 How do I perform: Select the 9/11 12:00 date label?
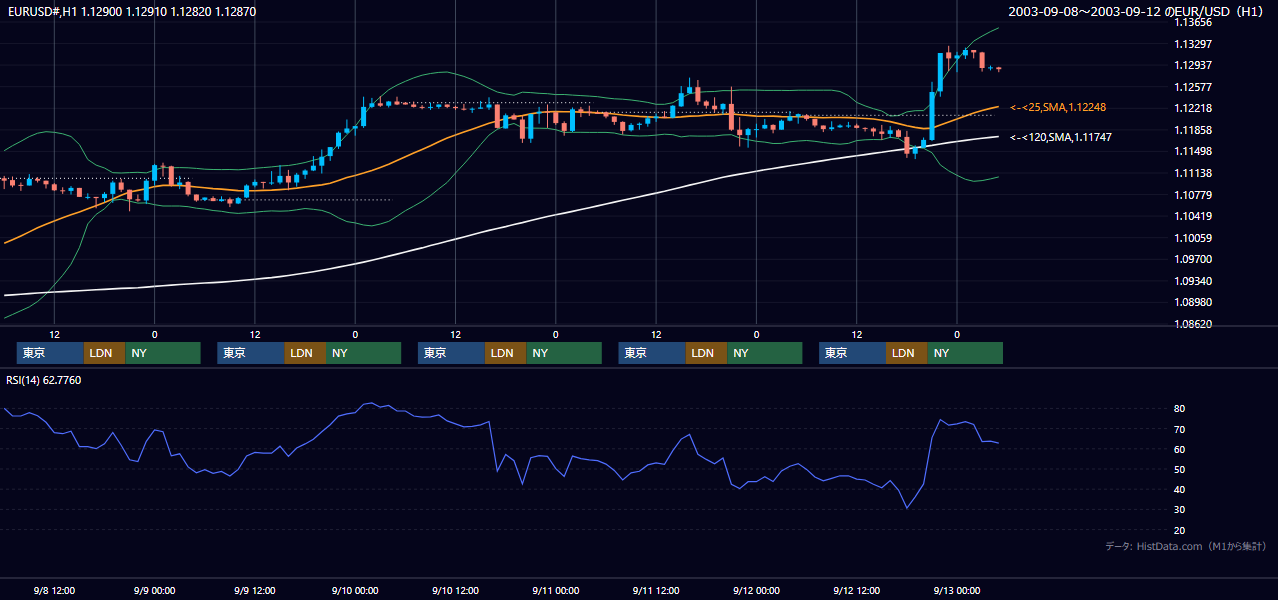pyautogui.click(x=656, y=590)
